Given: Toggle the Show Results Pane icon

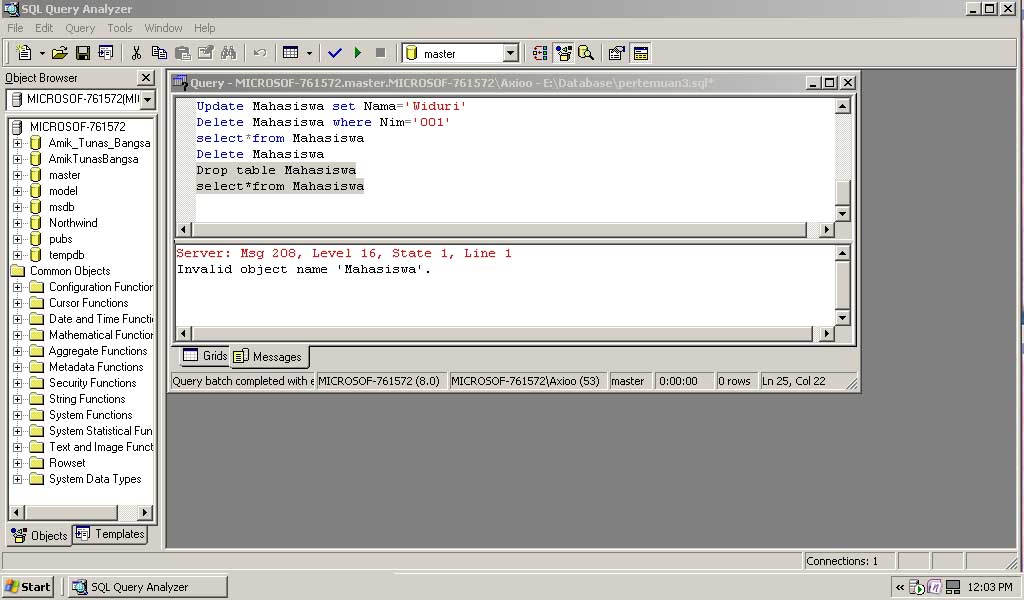Looking at the screenshot, I should pos(639,52).
